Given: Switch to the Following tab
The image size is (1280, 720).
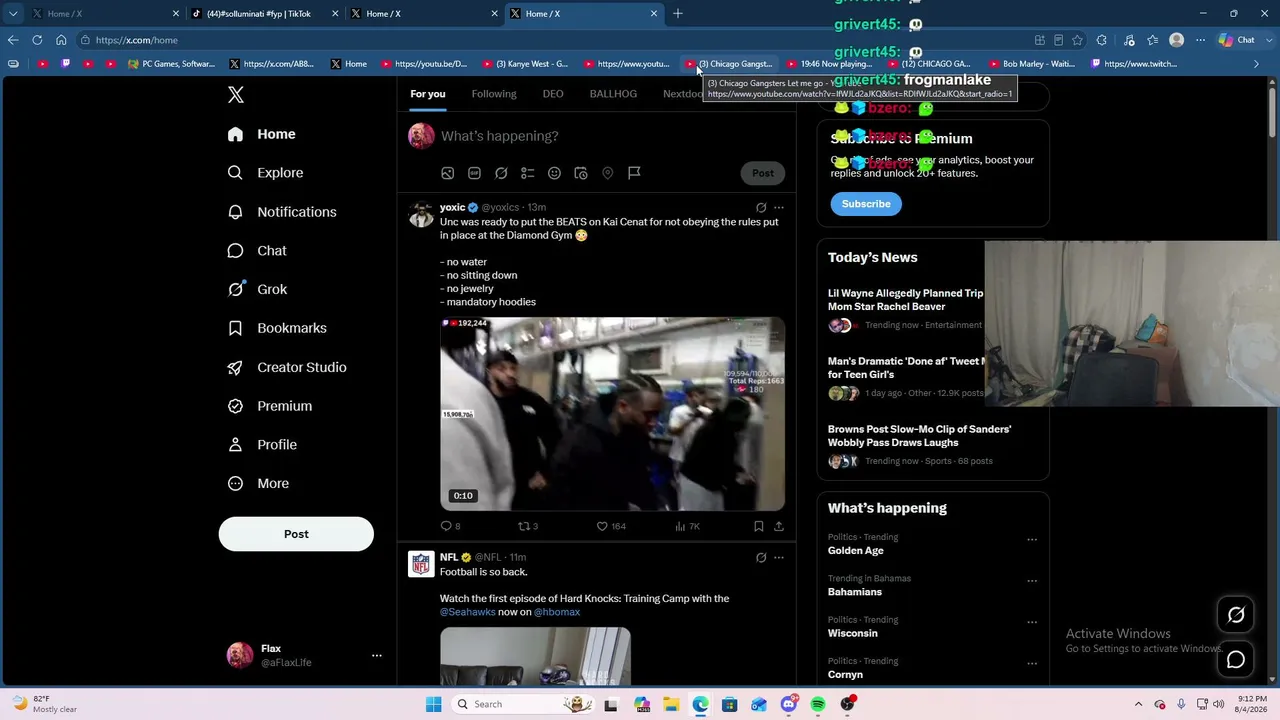Looking at the screenshot, I should [x=494, y=94].
